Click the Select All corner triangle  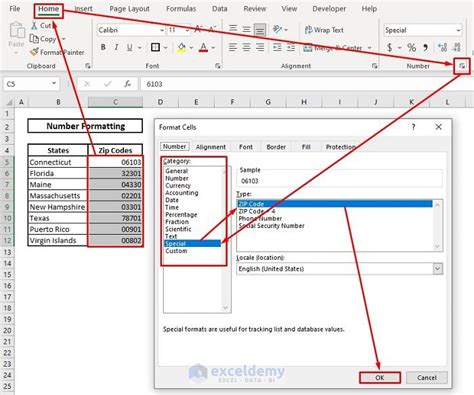pos(9,102)
